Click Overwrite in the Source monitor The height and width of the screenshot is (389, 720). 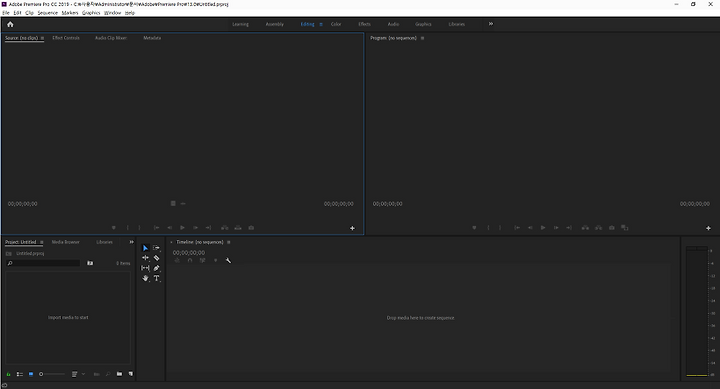(x=238, y=228)
